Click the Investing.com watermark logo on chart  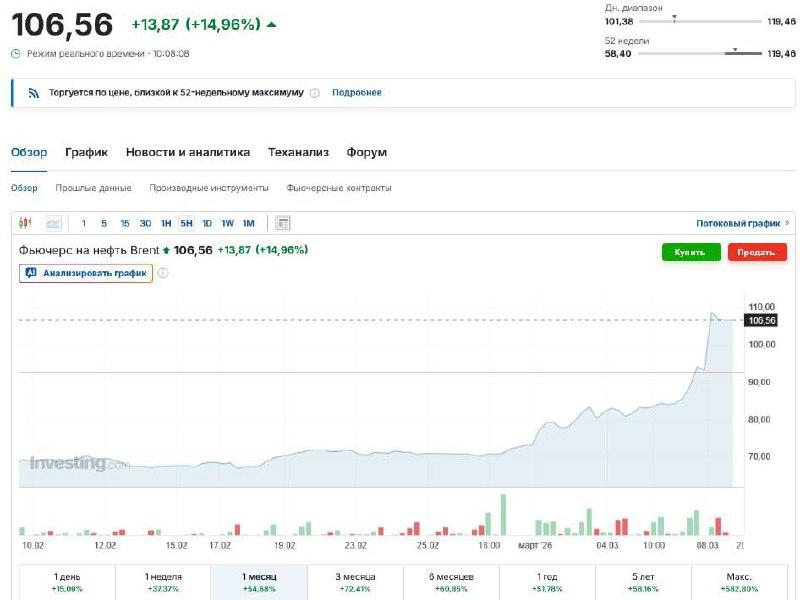tap(80, 464)
